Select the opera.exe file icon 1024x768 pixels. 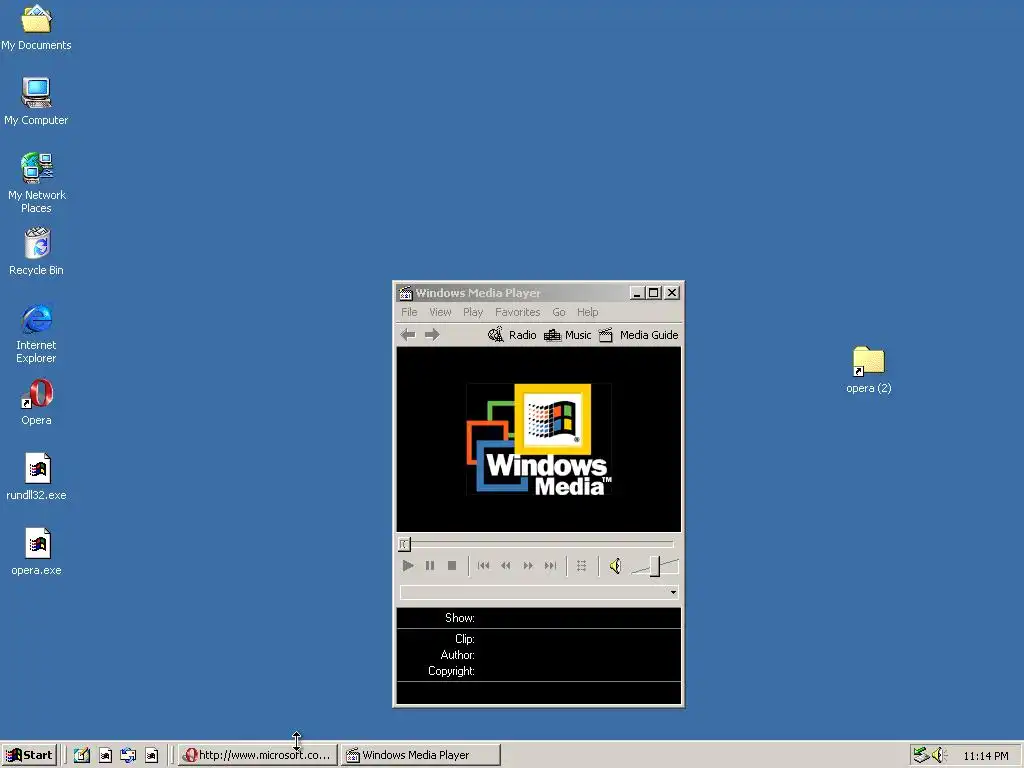[x=37, y=552]
